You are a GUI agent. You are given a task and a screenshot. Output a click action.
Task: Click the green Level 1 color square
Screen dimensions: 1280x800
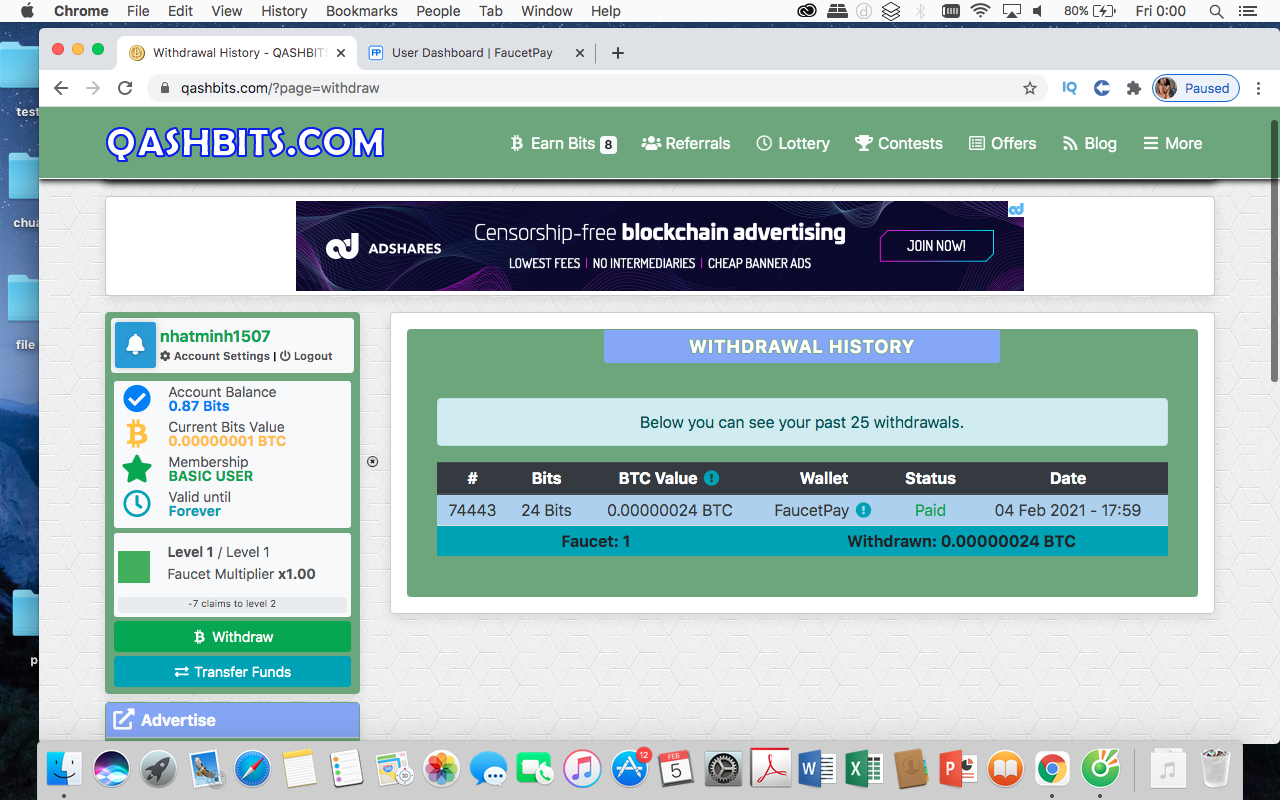[x=134, y=566]
